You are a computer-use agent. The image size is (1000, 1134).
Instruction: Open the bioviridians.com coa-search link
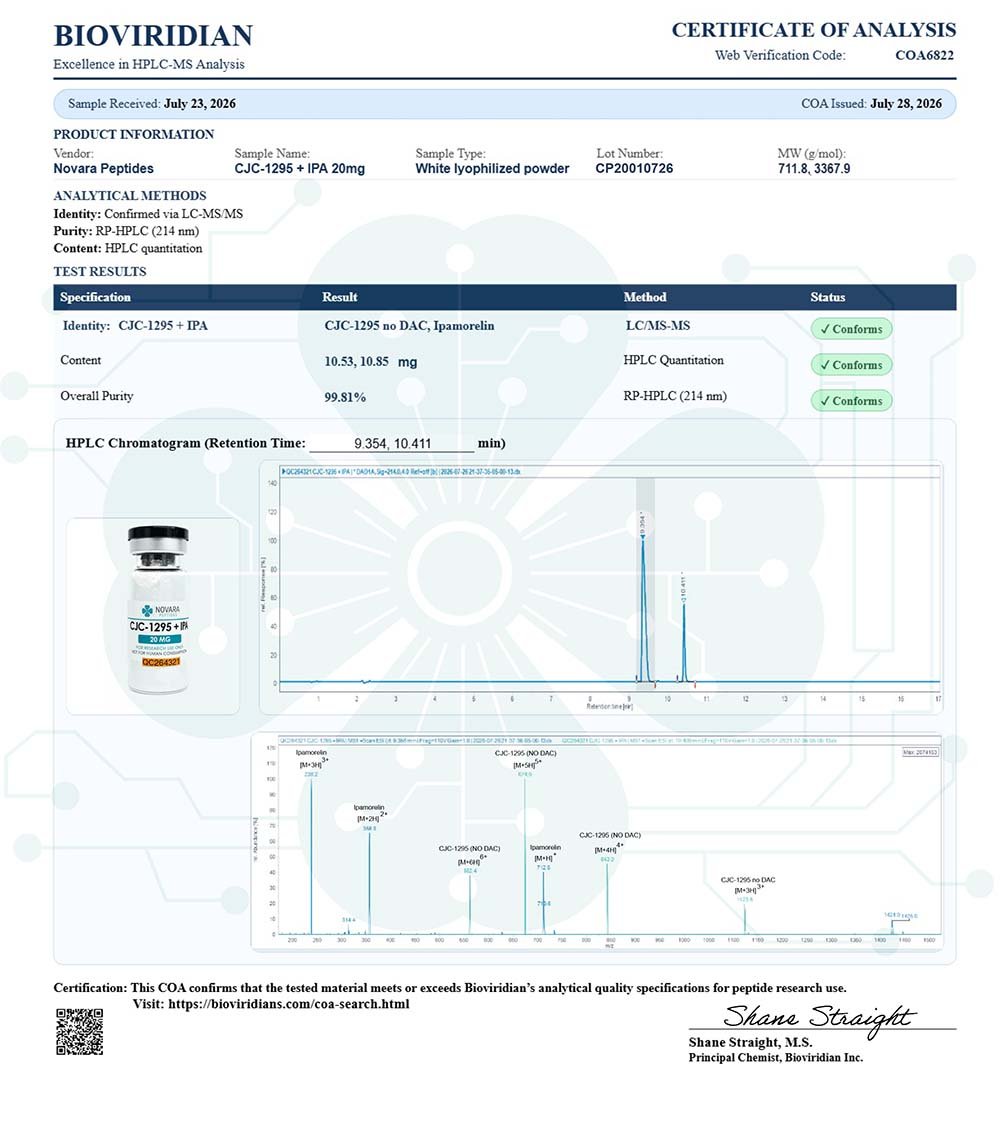[x=289, y=1004]
